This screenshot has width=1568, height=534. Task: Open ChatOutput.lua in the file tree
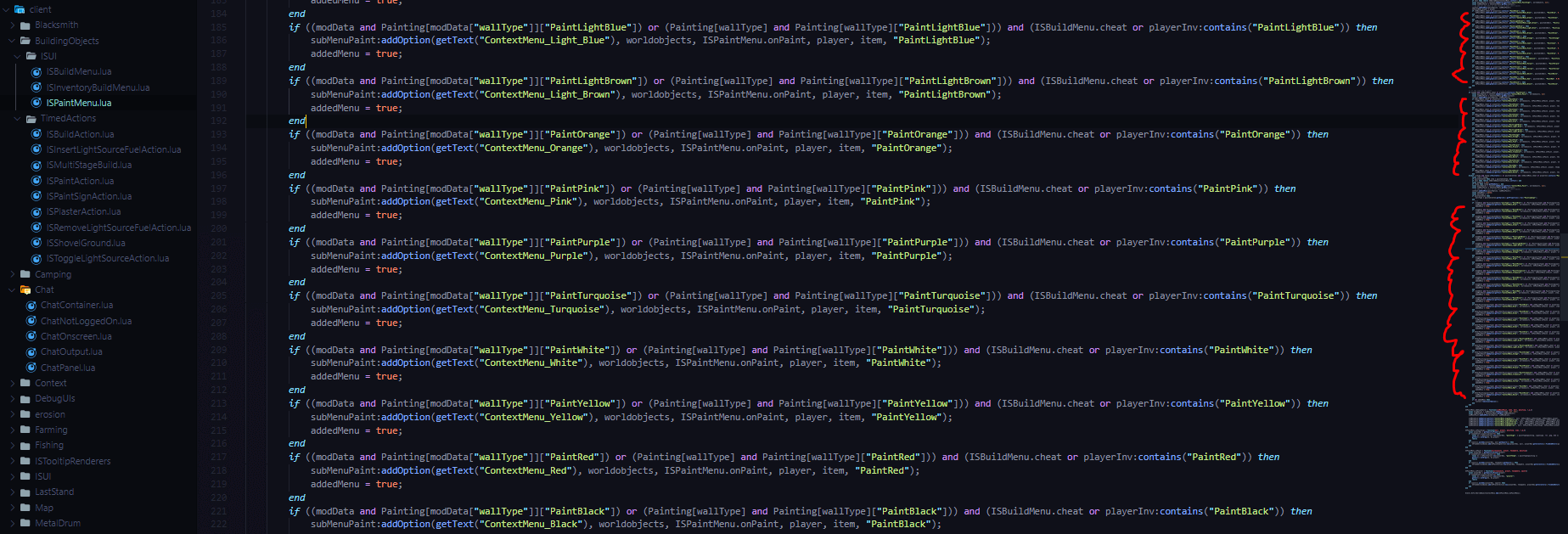(x=71, y=351)
